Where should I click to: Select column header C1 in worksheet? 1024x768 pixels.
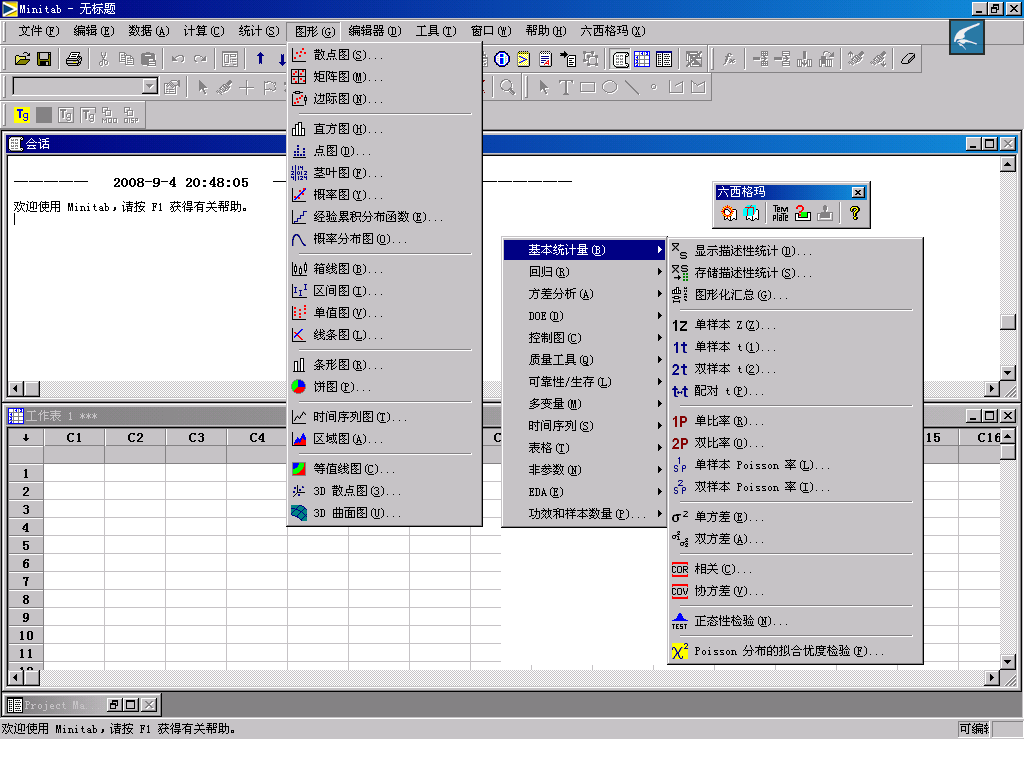pyautogui.click(x=74, y=438)
